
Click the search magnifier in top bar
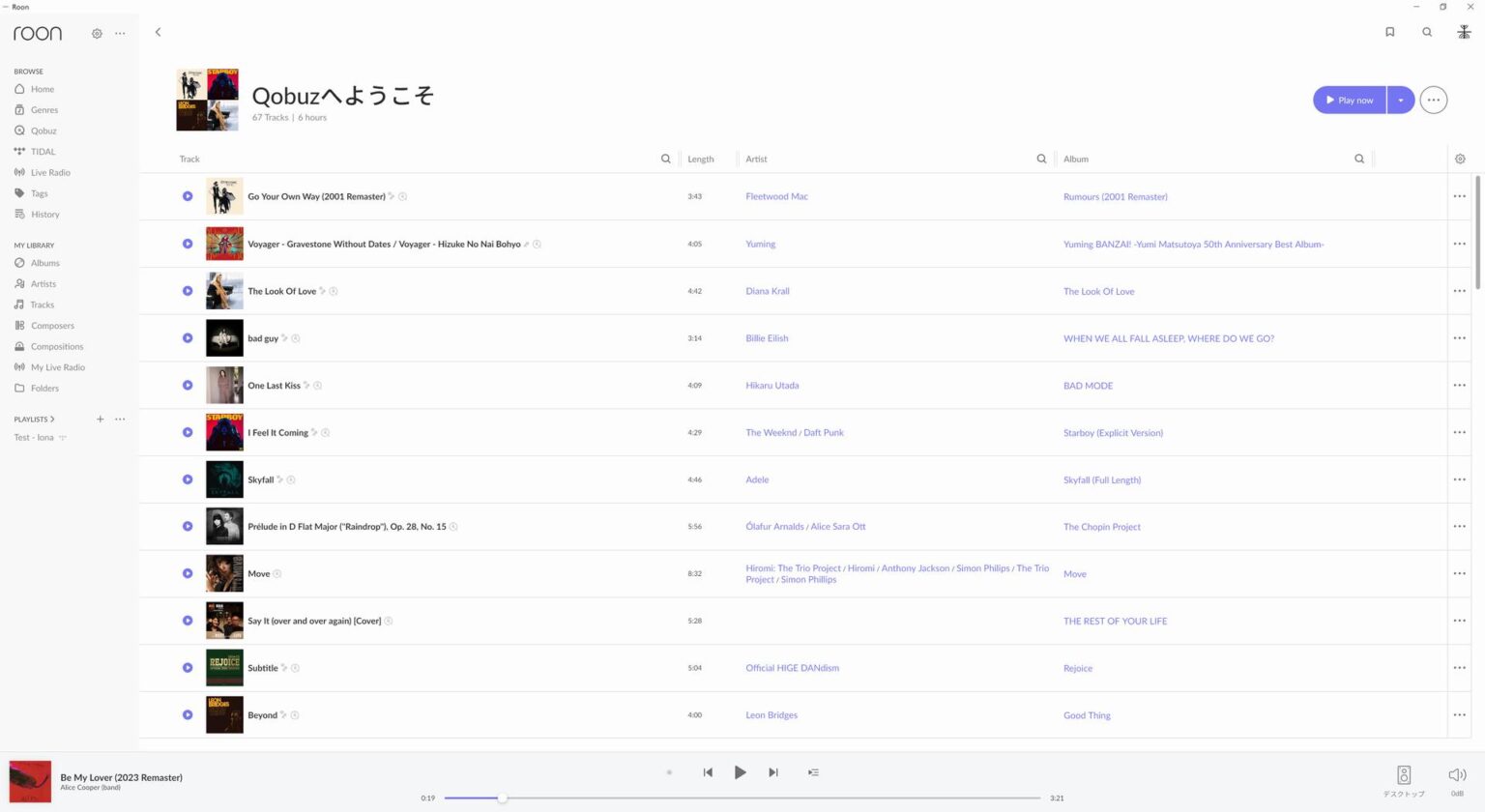pyautogui.click(x=1427, y=32)
